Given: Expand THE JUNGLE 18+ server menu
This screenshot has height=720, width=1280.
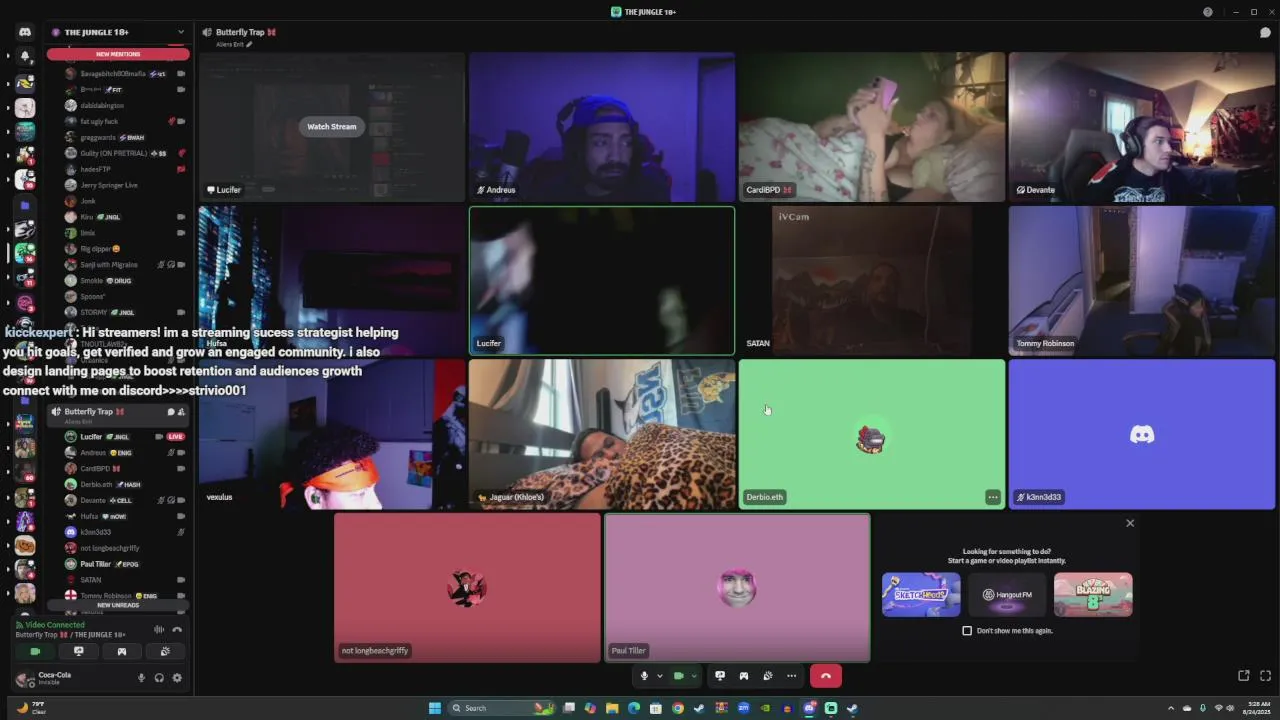Looking at the screenshot, I should tap(180, 32).
